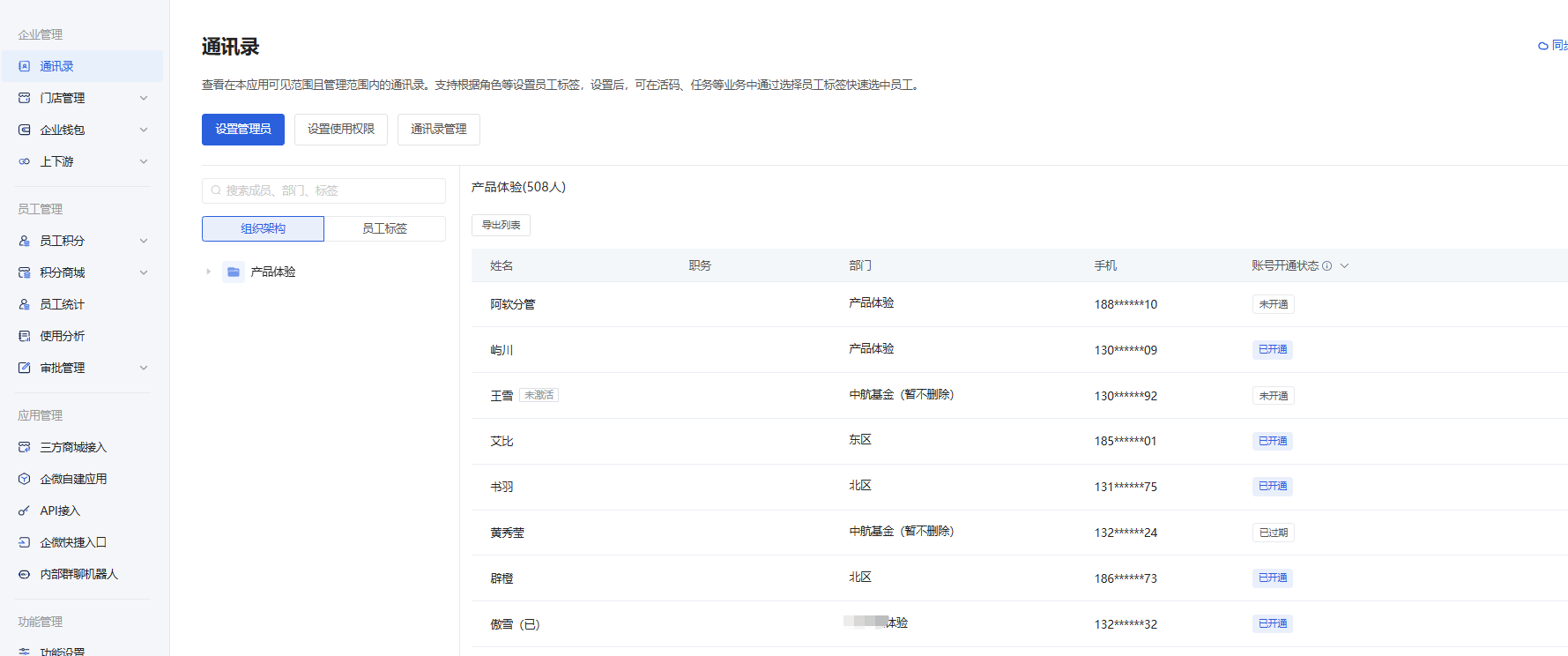Screen dimensions: 1568x656
Task: Click the 未激活 tag next to 王雪
Action: pos(539,395)
